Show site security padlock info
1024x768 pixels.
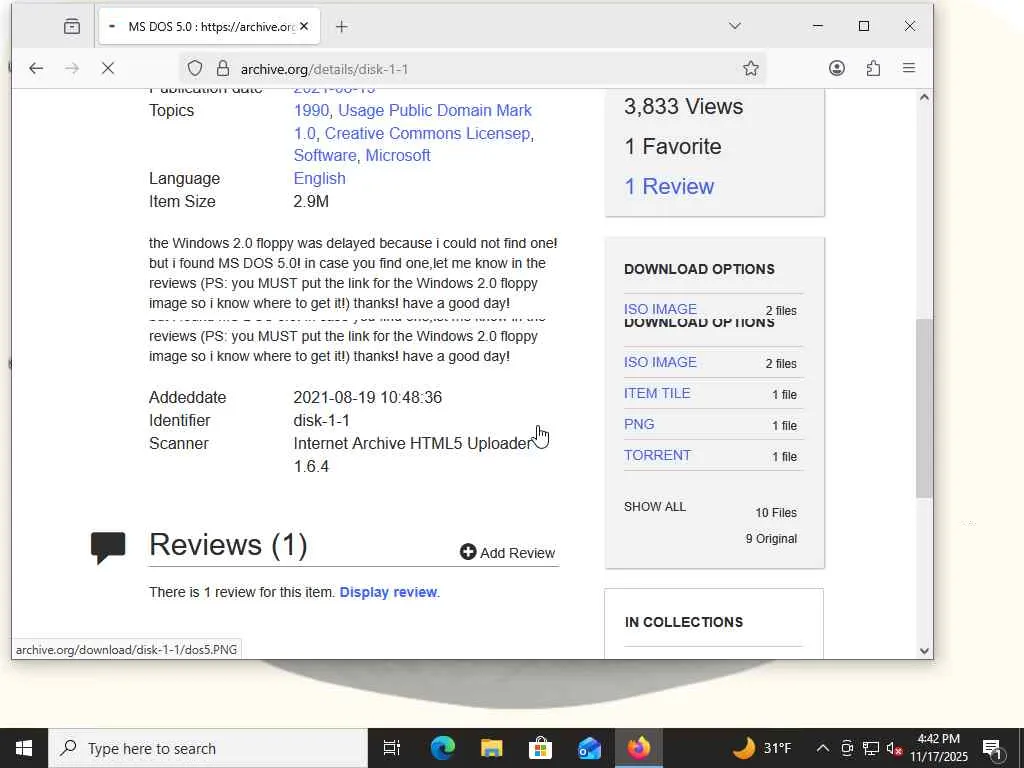coord(223,68)
